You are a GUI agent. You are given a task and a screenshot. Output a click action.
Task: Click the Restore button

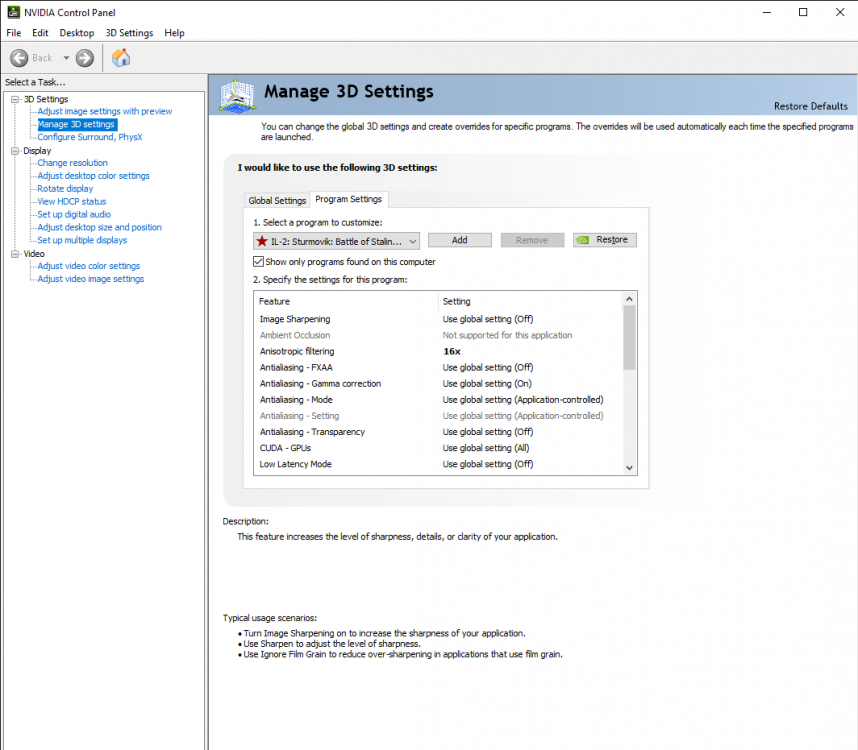(x=605, y=240)
